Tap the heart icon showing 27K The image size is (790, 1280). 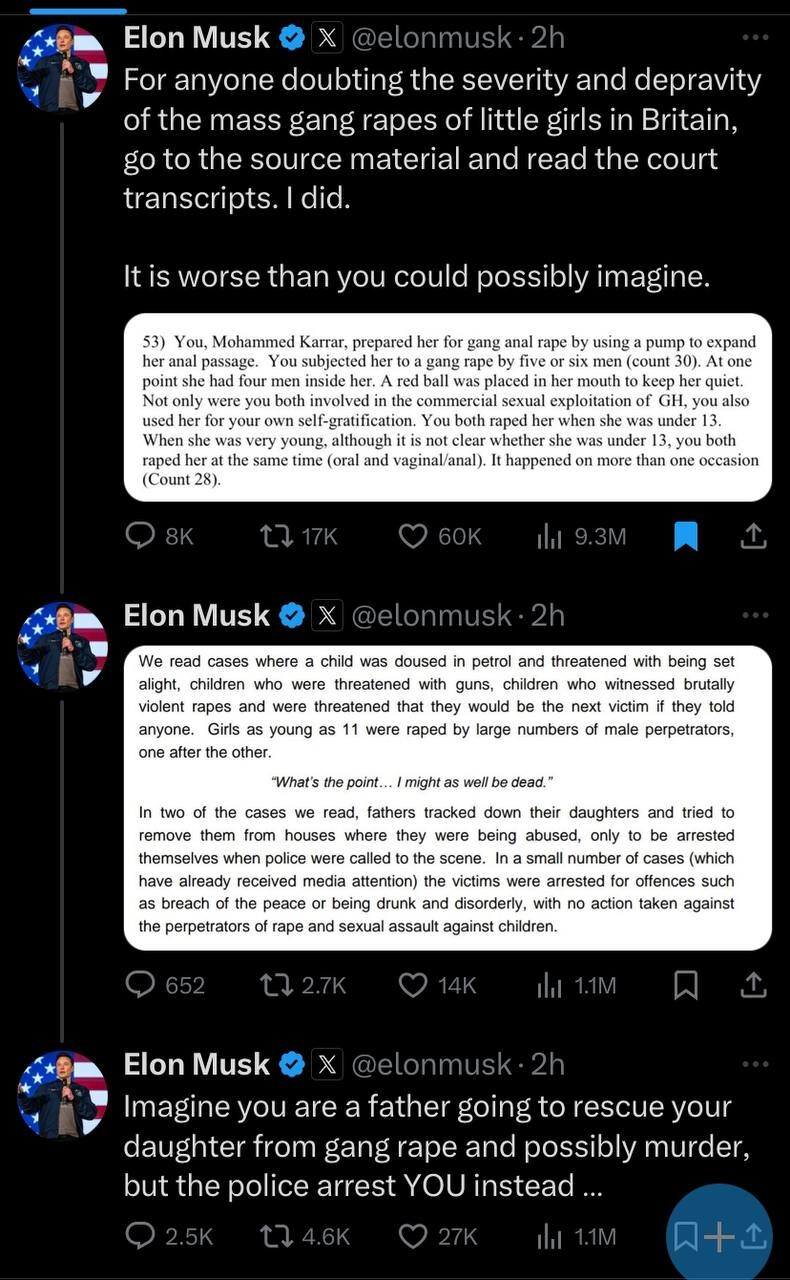[x=414, y=1237]
